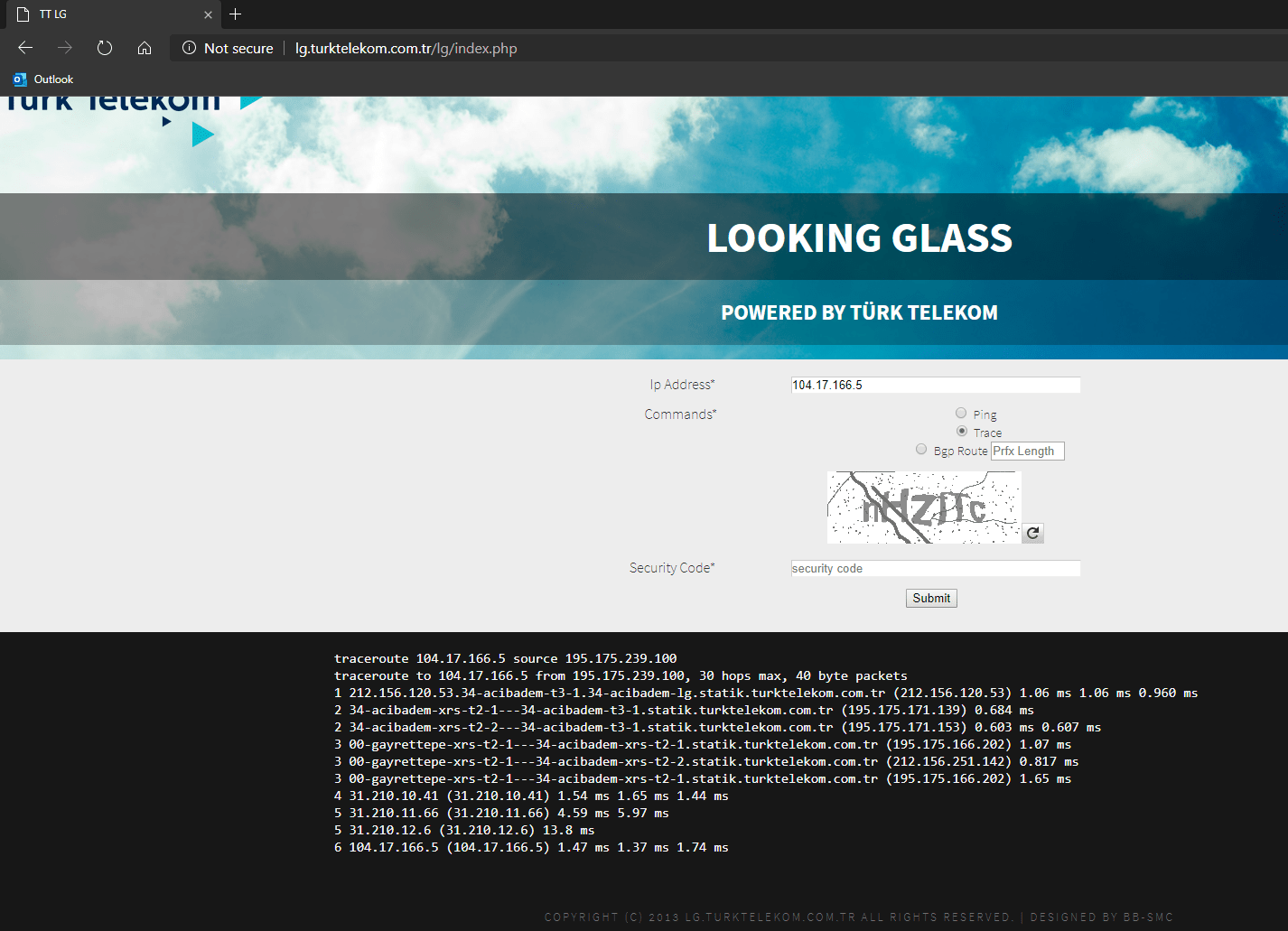Image resolution: width=1288 pixels, height=931 pixels.
Task: Focus the Ip Address input field
Action: coord(936,385)
